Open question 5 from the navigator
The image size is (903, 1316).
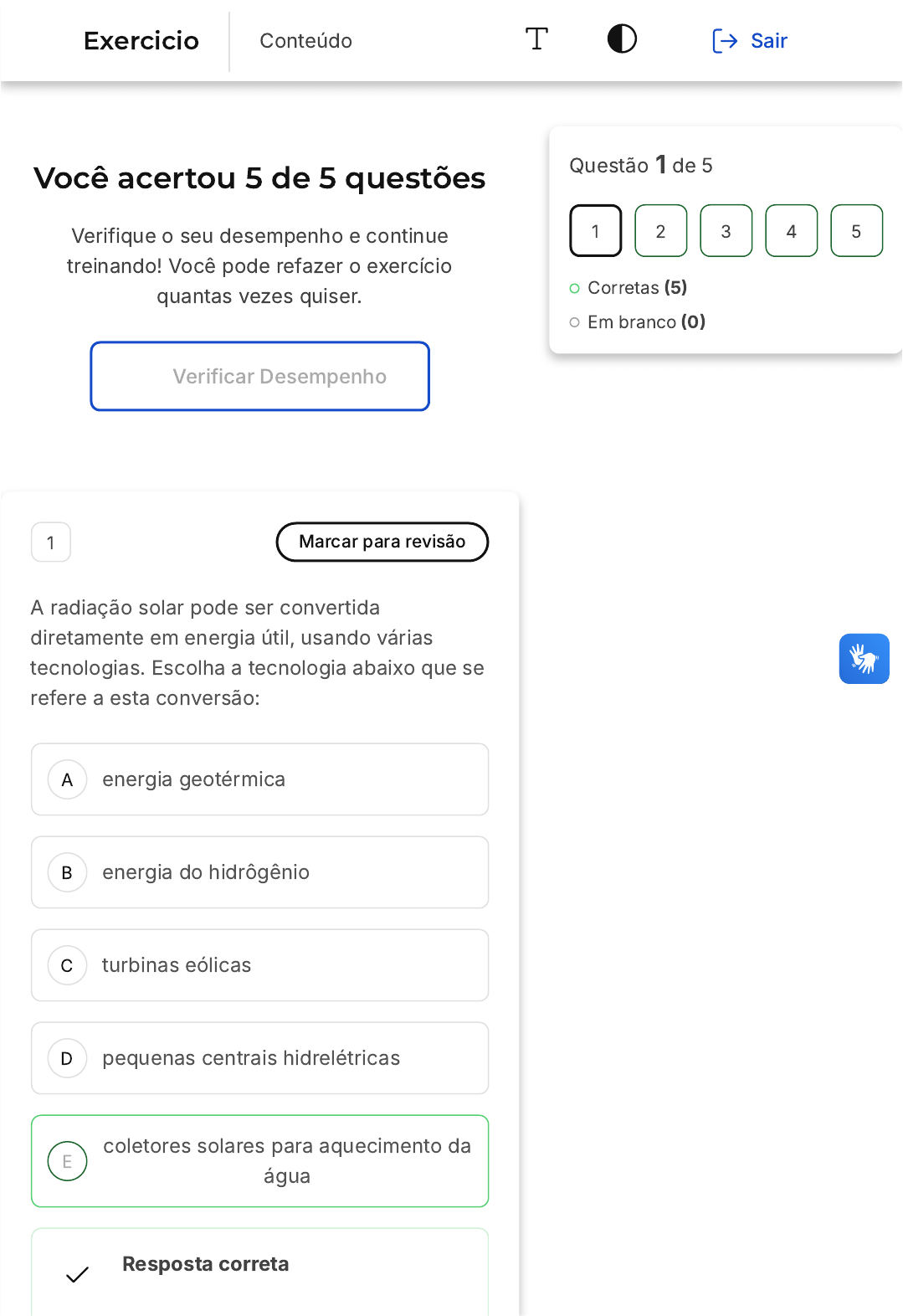tap(856, 231)
